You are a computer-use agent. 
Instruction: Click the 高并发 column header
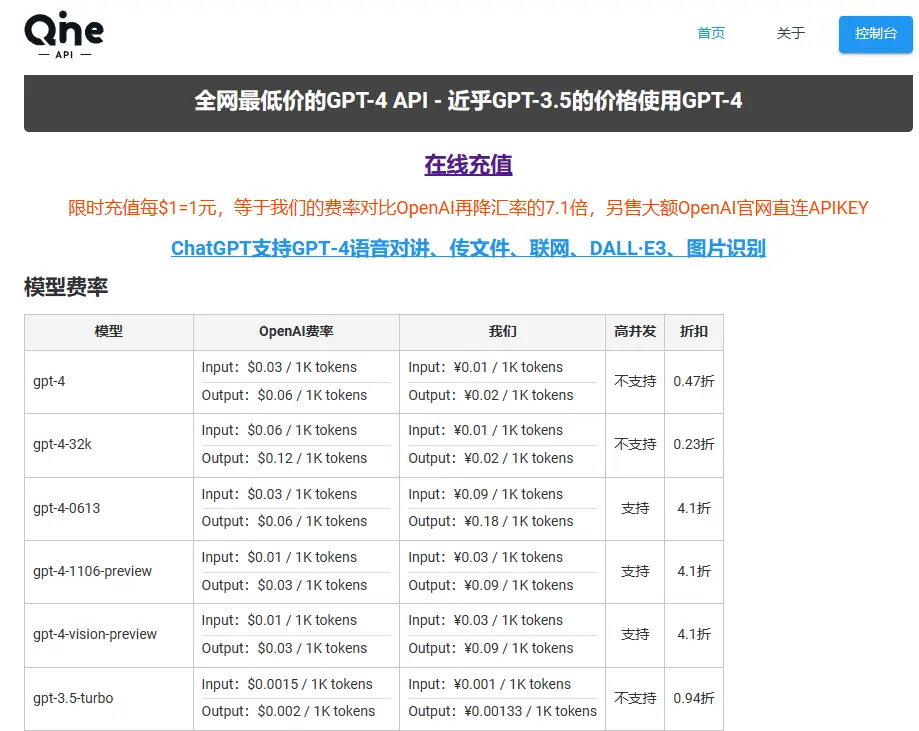click(x=634, y=332)
